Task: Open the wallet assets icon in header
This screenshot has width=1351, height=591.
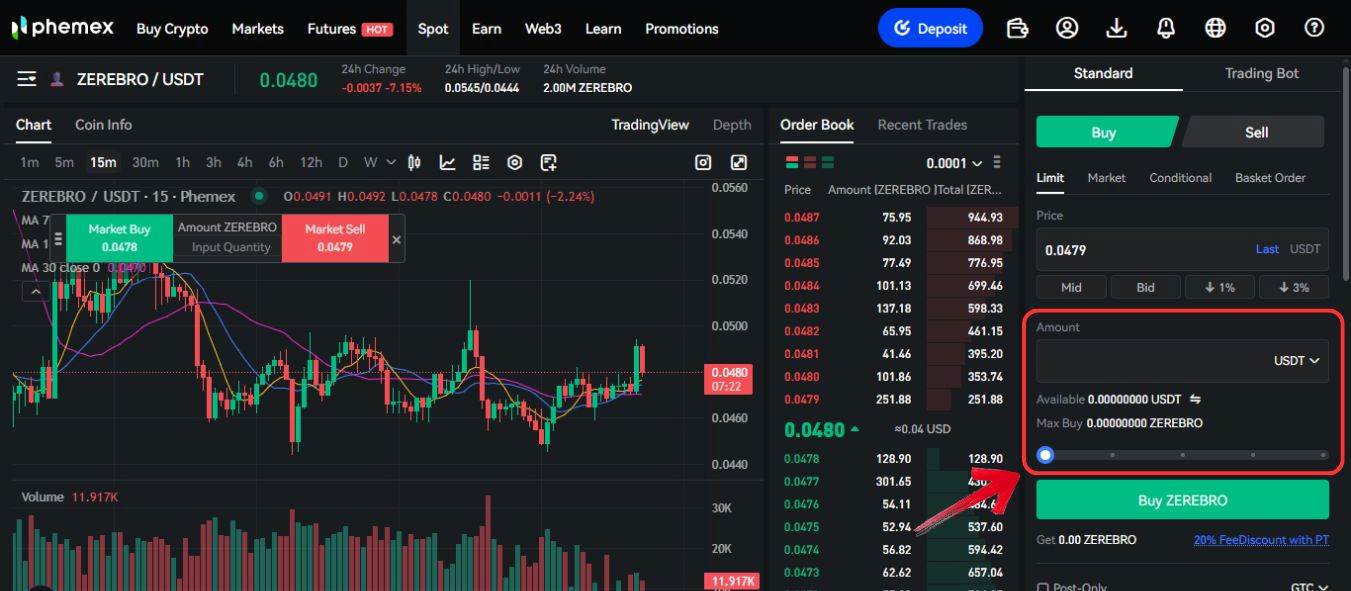Action: point(1018,28)
